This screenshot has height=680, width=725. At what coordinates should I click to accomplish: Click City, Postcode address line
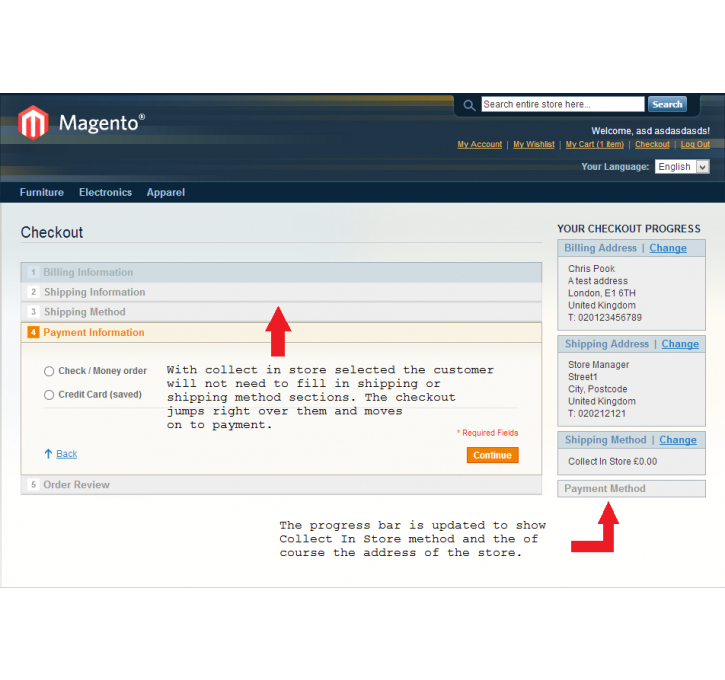597,389
